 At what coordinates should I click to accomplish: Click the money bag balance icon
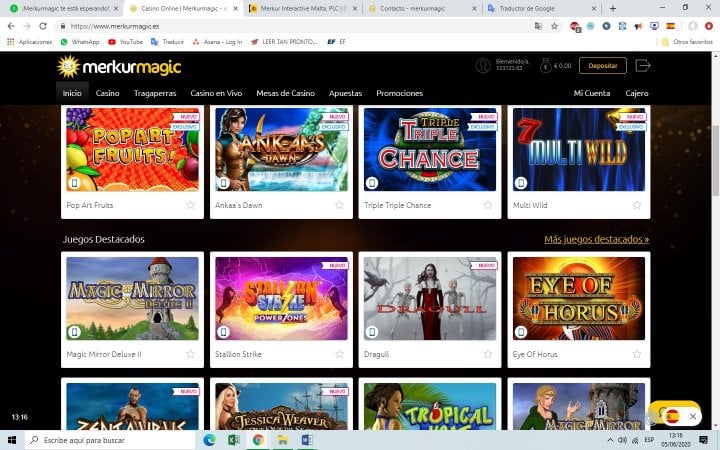point(545,66)
